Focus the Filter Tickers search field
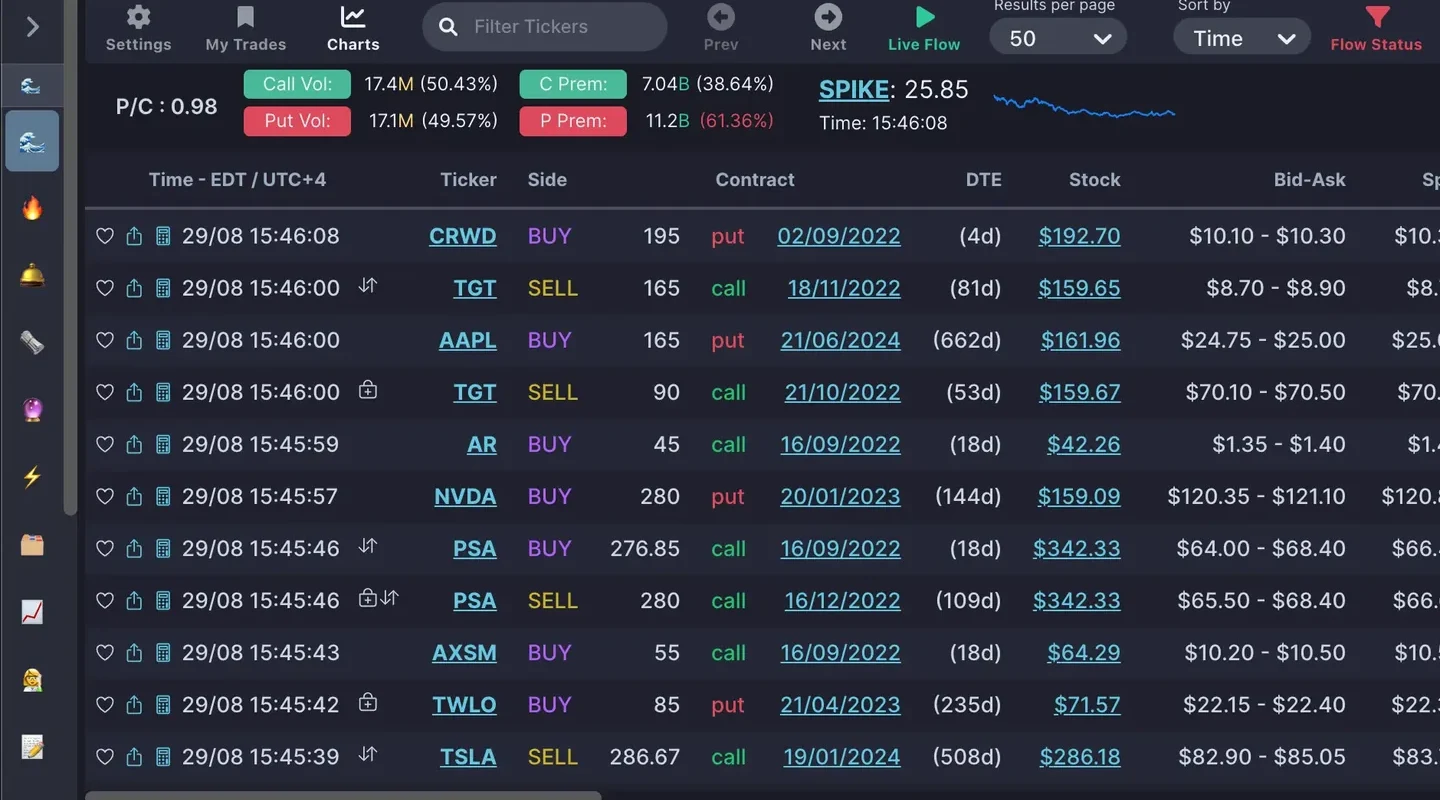Screen dimensions: 1440x800 point(545,27)
